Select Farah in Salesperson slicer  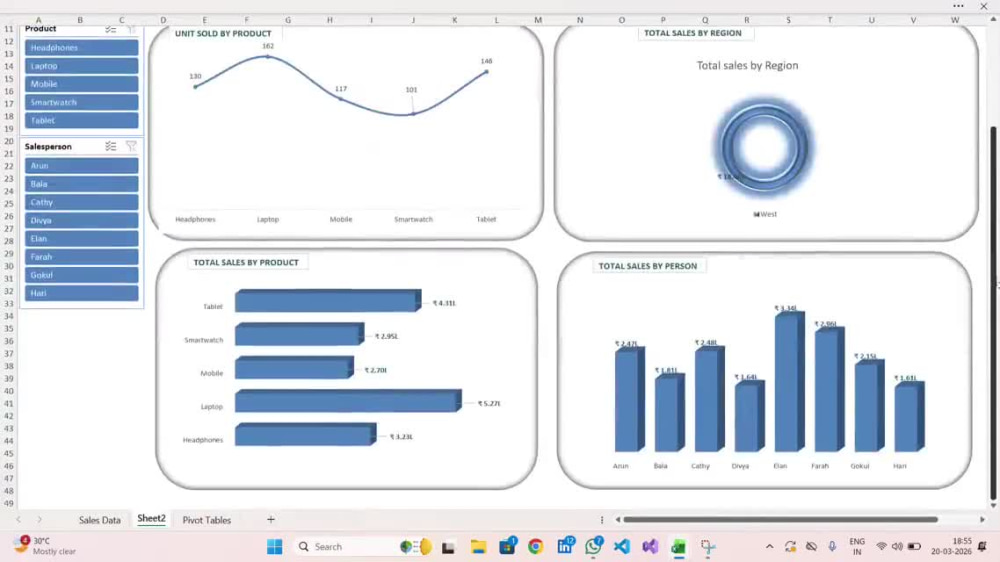click(82, 256)
